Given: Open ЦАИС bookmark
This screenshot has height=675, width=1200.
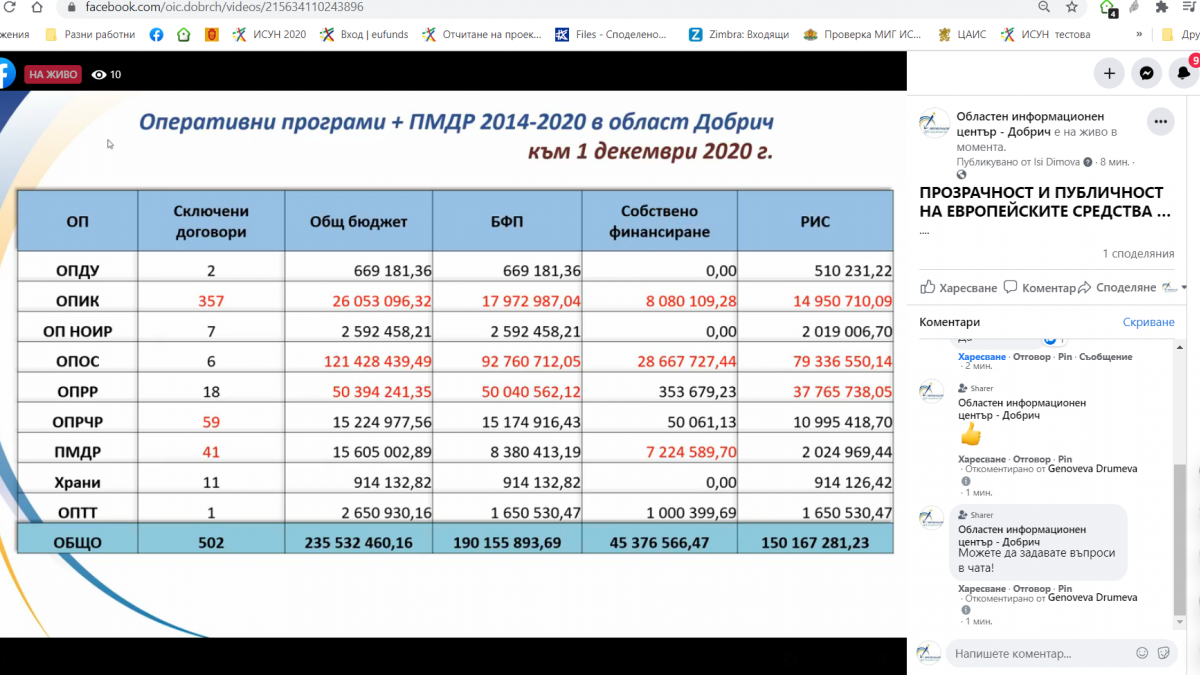Looking at the screenshot, I should tap(962, 34).
